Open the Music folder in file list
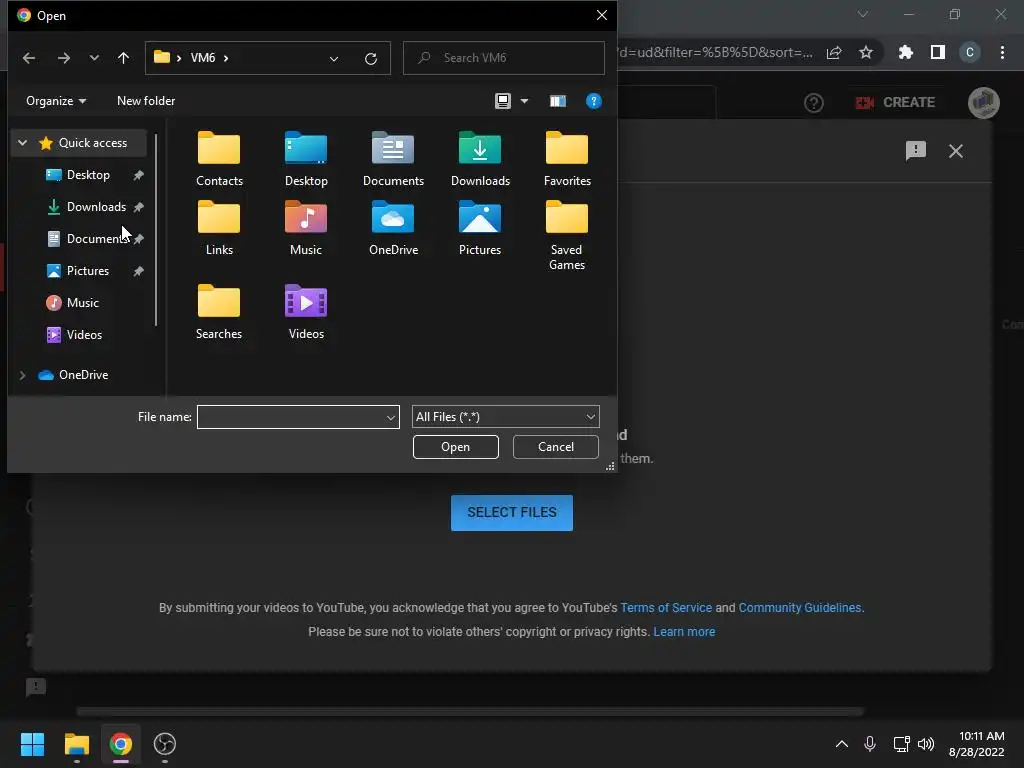Viewport: 1024px width, 768px height. 306,228
